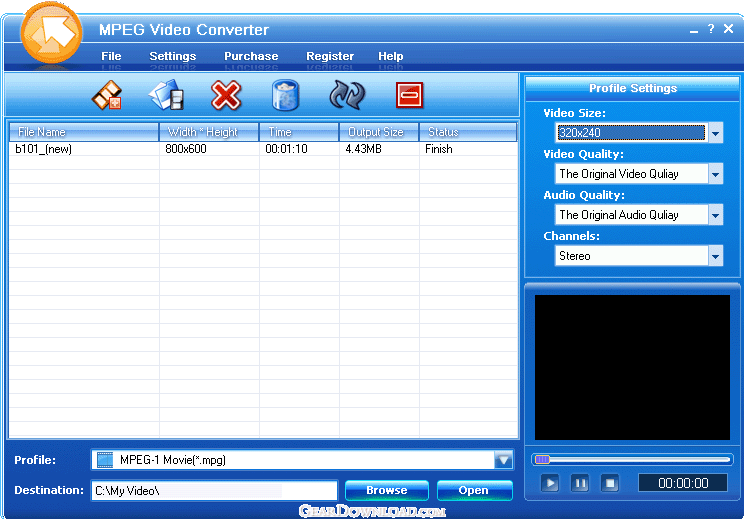Click the File Name column header
744x519 pixels.
click(x=84, y=132)
